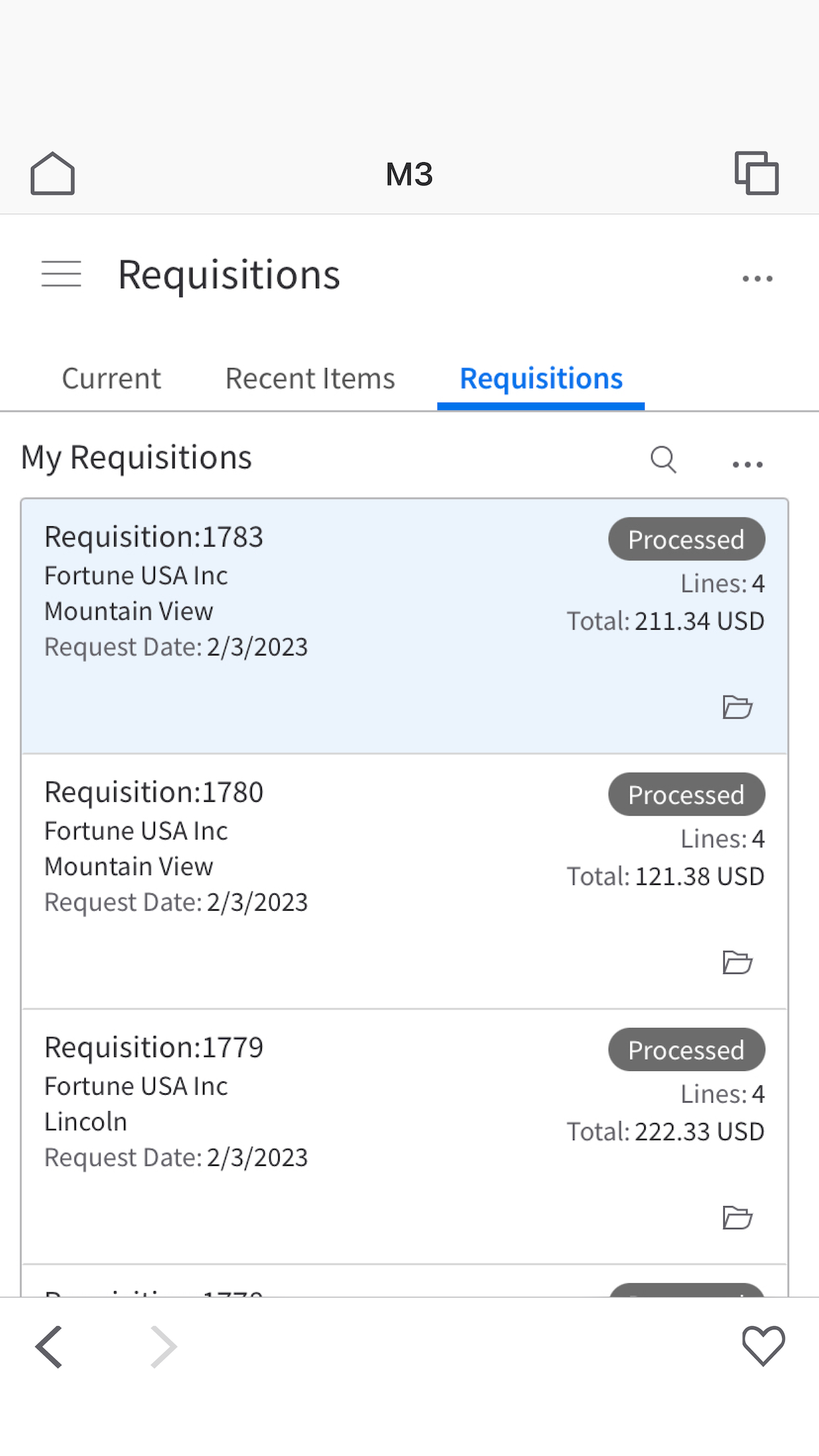The width and height of the screenshot is (819, 1456).
Task: Select the blue Requisitions tab
Action: click(541, 379)
